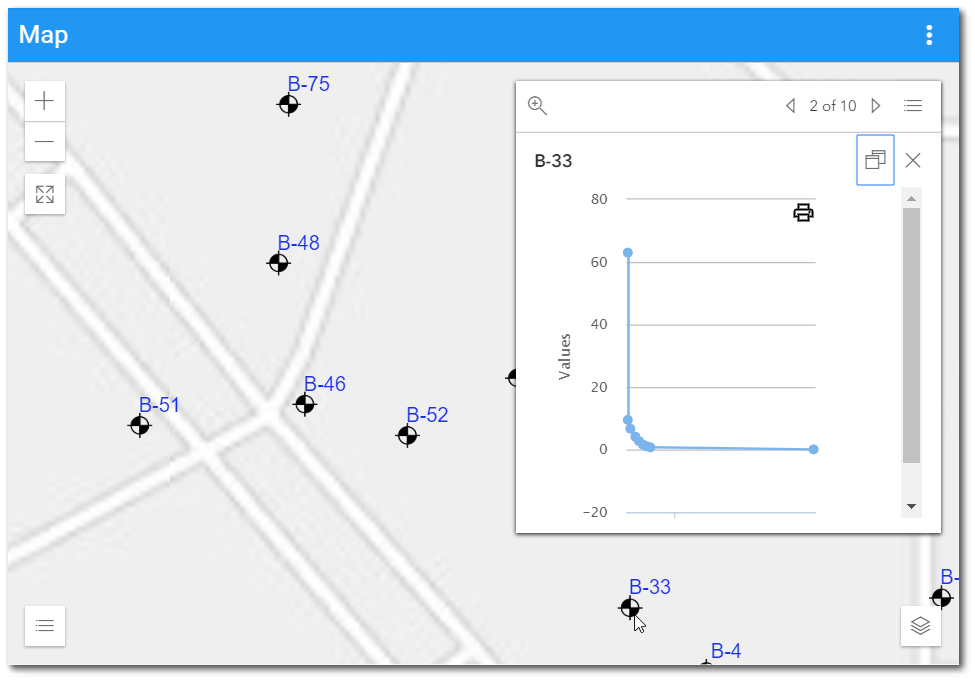Image resolution: width=975 pixels, height=681 pixels.
Task: Click the default map extent icon
Action: click(44, 194)
